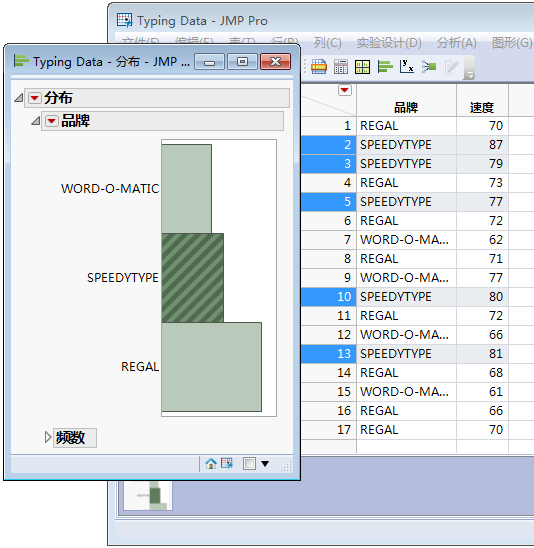Collapse the 分布 outline with gray triangle
Viewport: 534px width, 548px height.
point(19,98)
